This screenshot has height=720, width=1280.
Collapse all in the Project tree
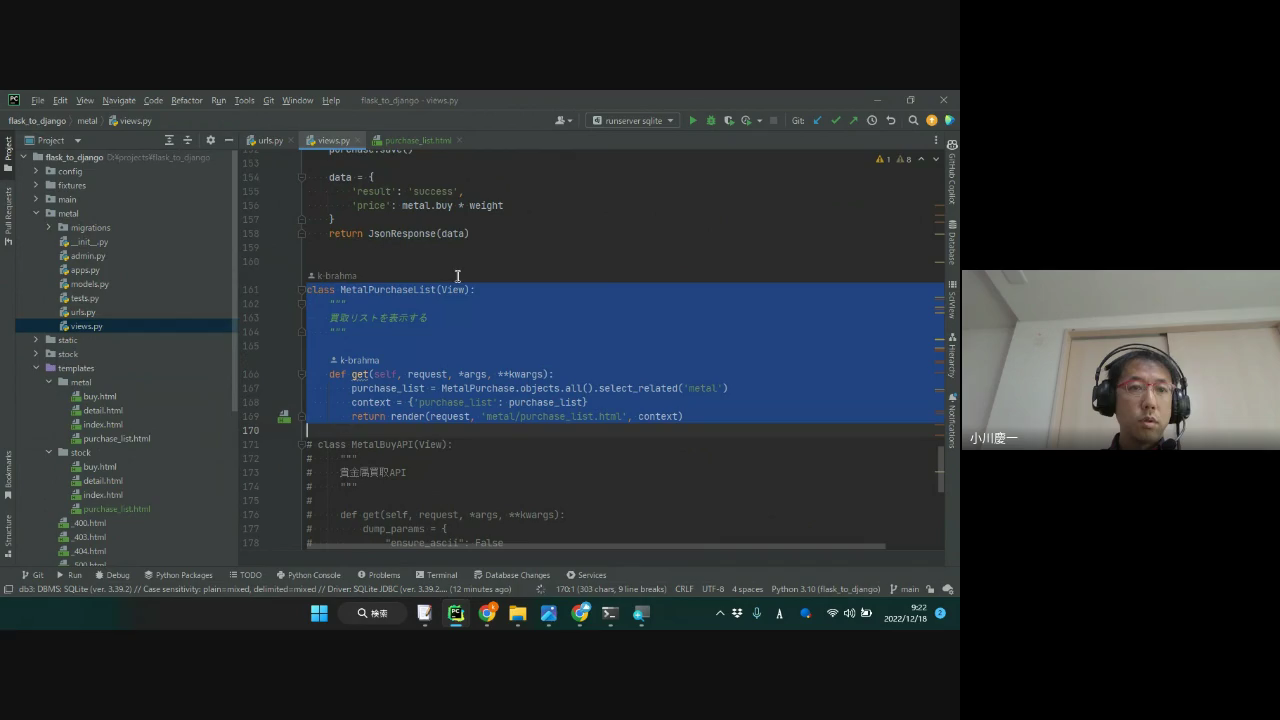187,141
